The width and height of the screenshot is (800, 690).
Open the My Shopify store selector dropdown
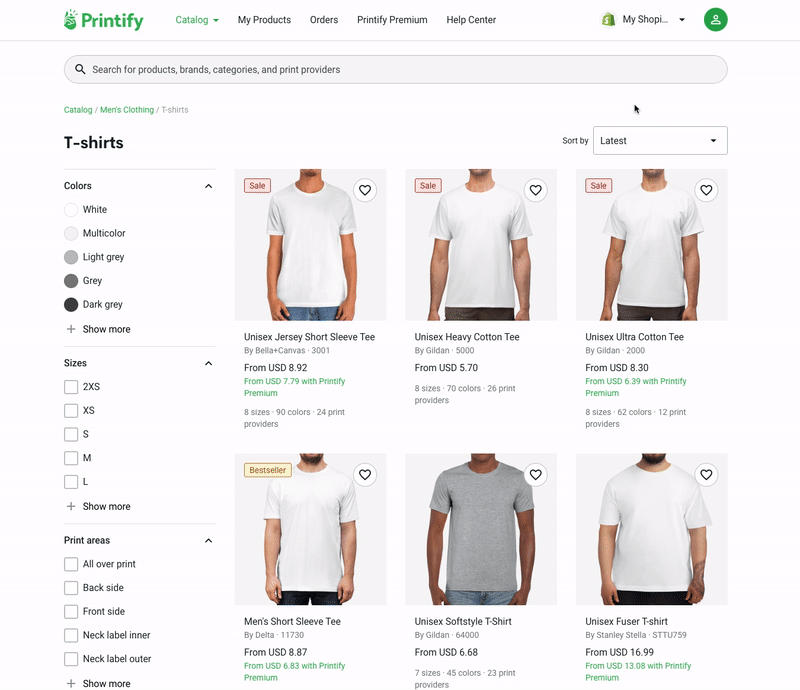point(643,20)
